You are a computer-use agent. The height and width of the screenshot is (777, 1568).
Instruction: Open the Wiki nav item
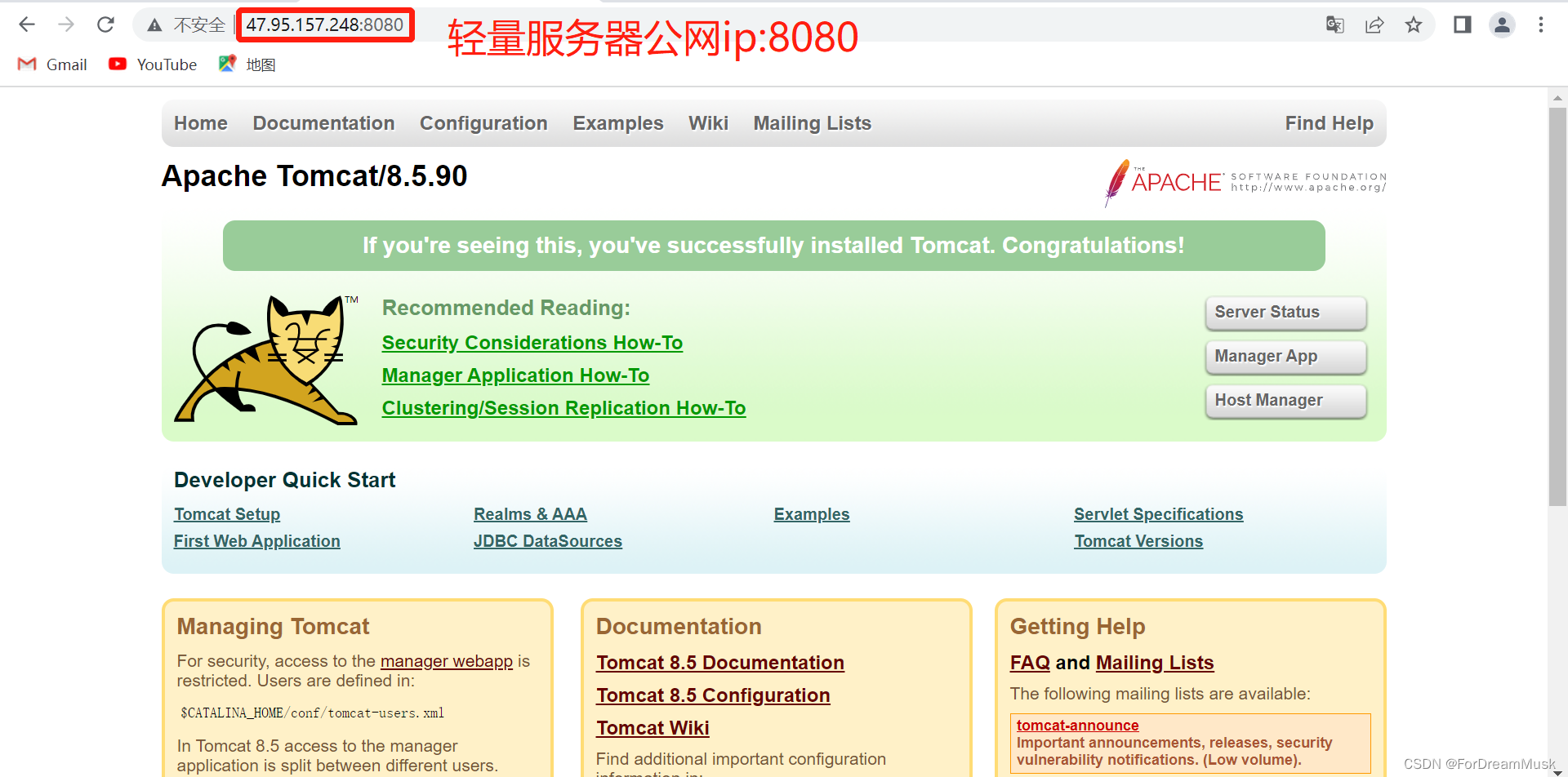coord(708,123)
